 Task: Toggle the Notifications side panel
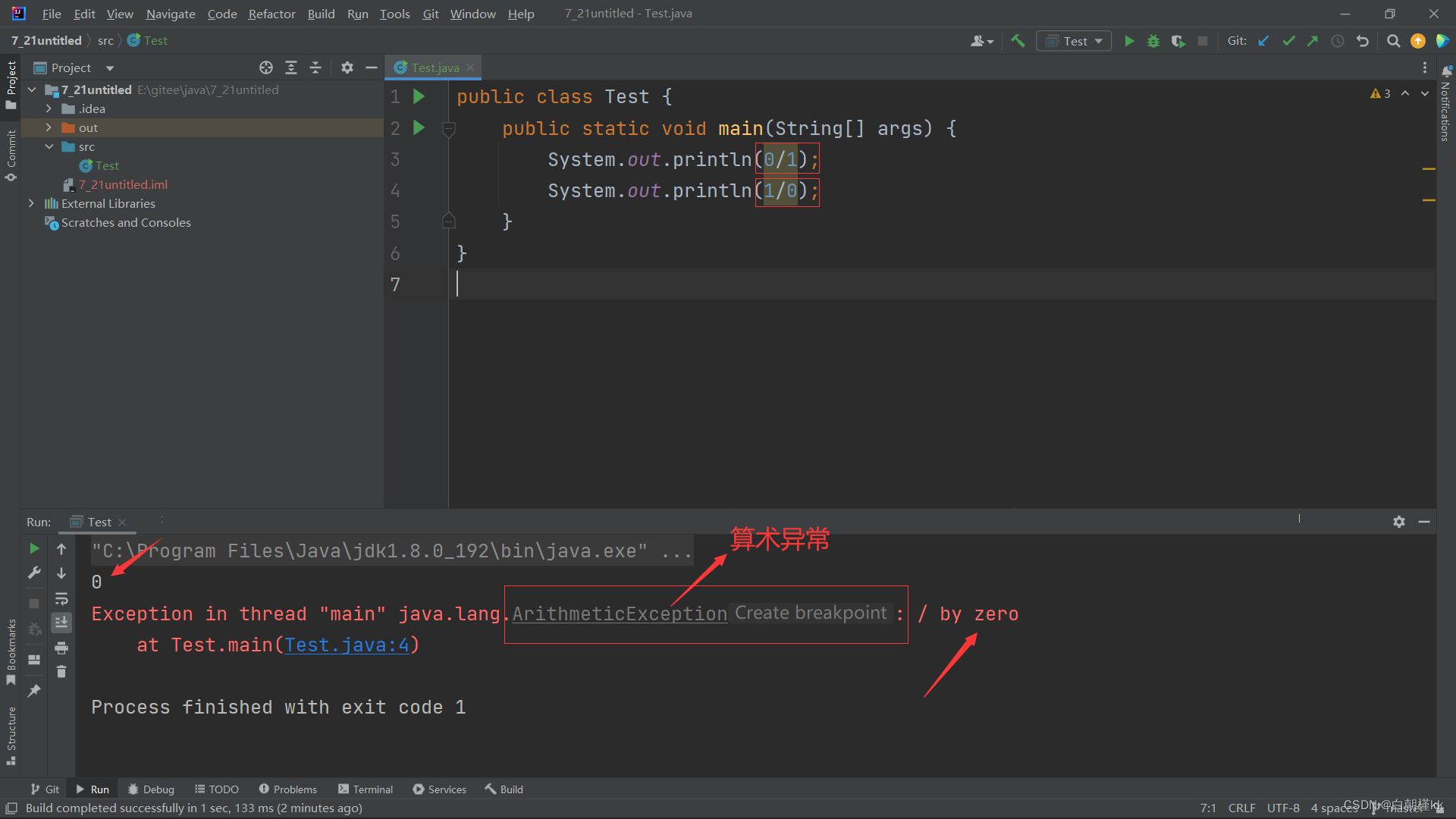point(1446,103)
